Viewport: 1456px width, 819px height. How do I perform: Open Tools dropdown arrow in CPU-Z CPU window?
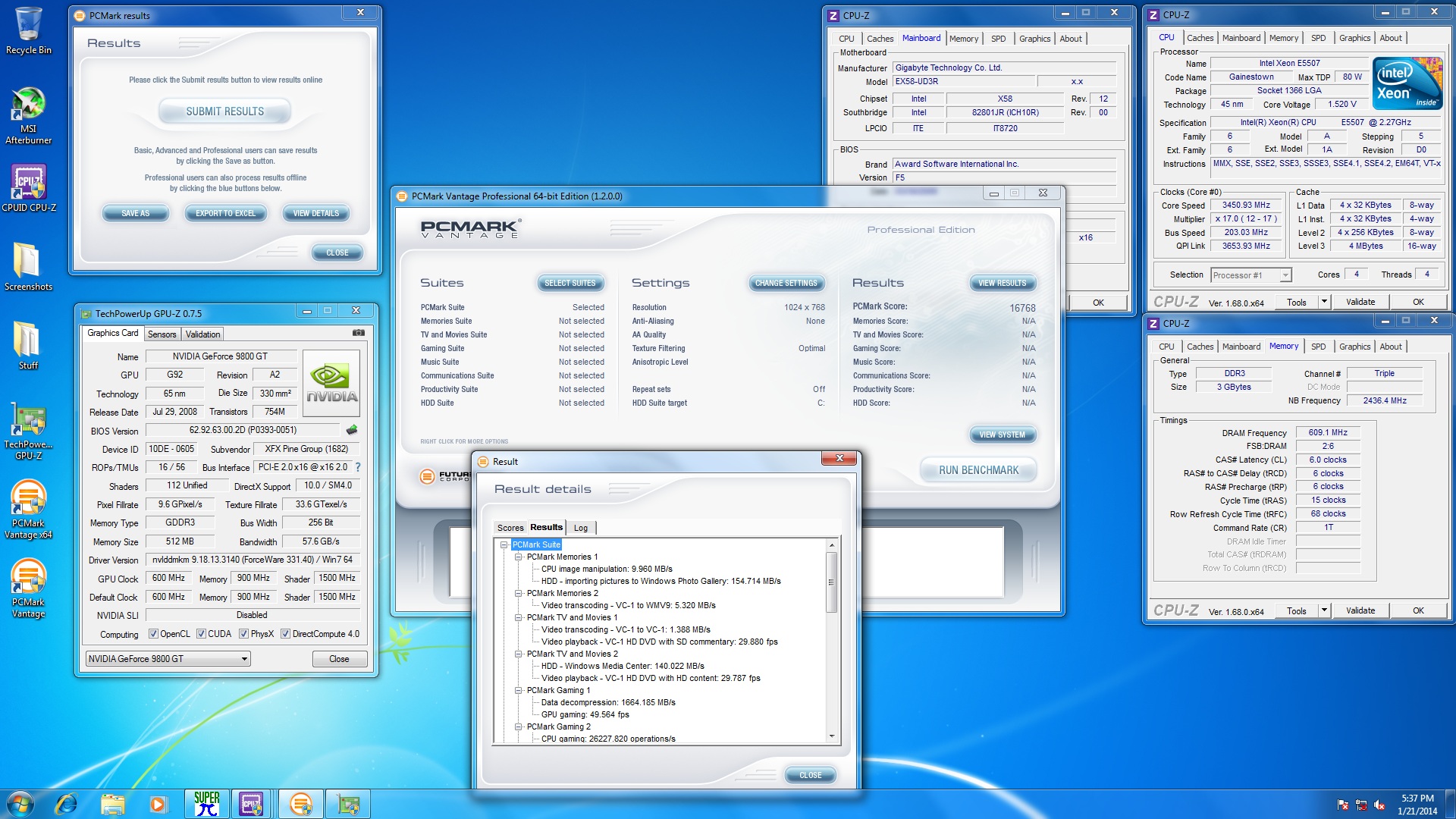(1324, 302)
